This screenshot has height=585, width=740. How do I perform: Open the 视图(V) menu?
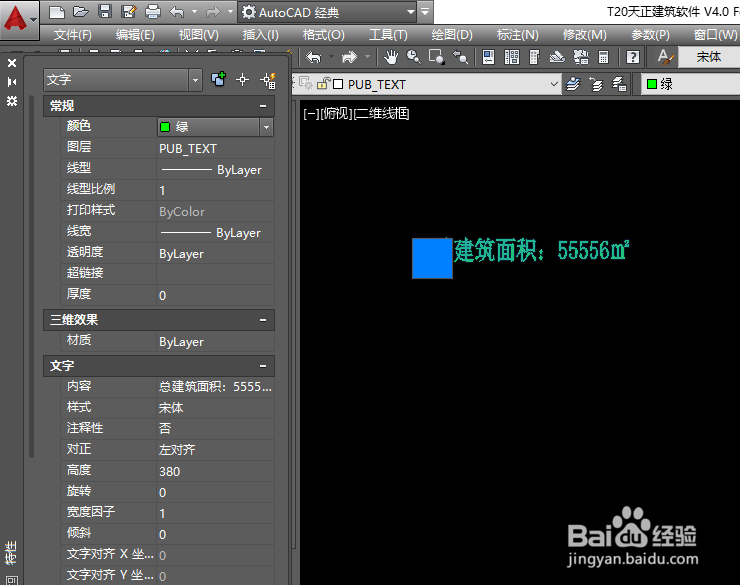[x=198, y=34]
